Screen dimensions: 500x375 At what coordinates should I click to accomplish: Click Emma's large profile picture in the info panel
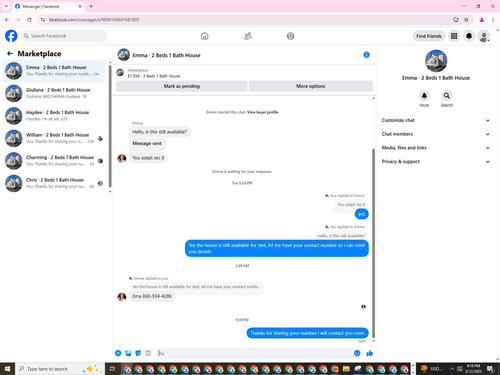[436, 61]
